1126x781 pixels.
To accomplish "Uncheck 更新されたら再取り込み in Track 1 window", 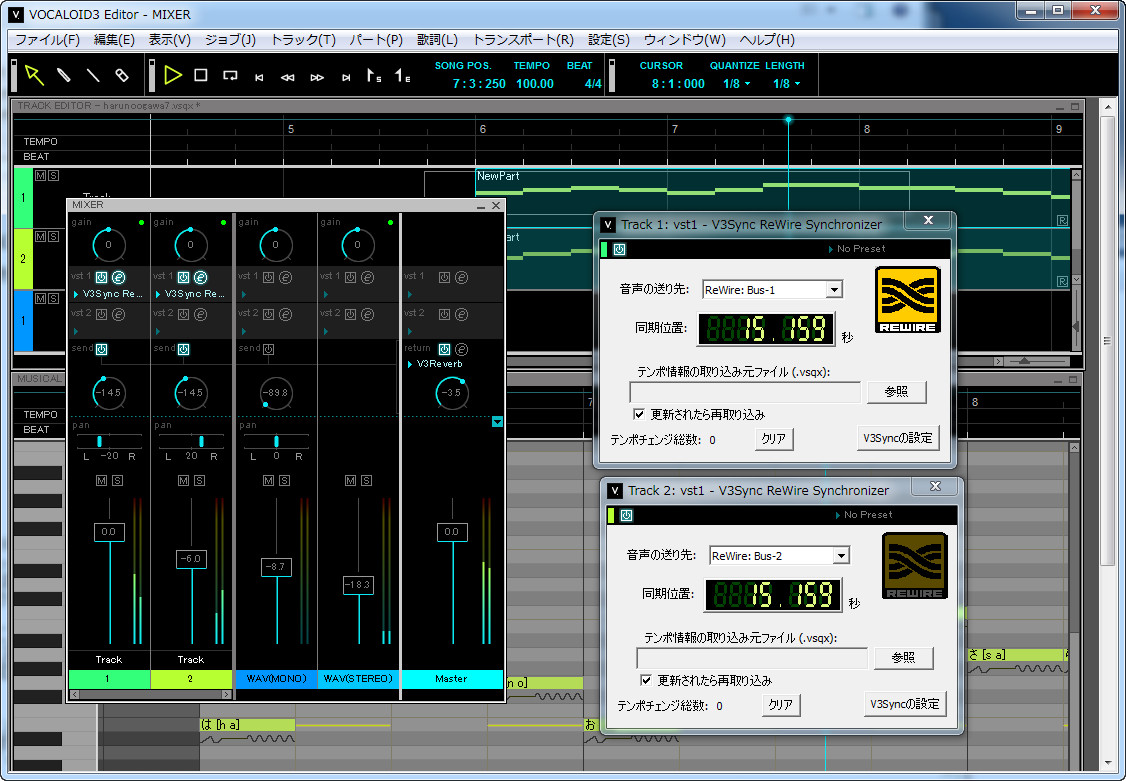I will tap(638, 414).
